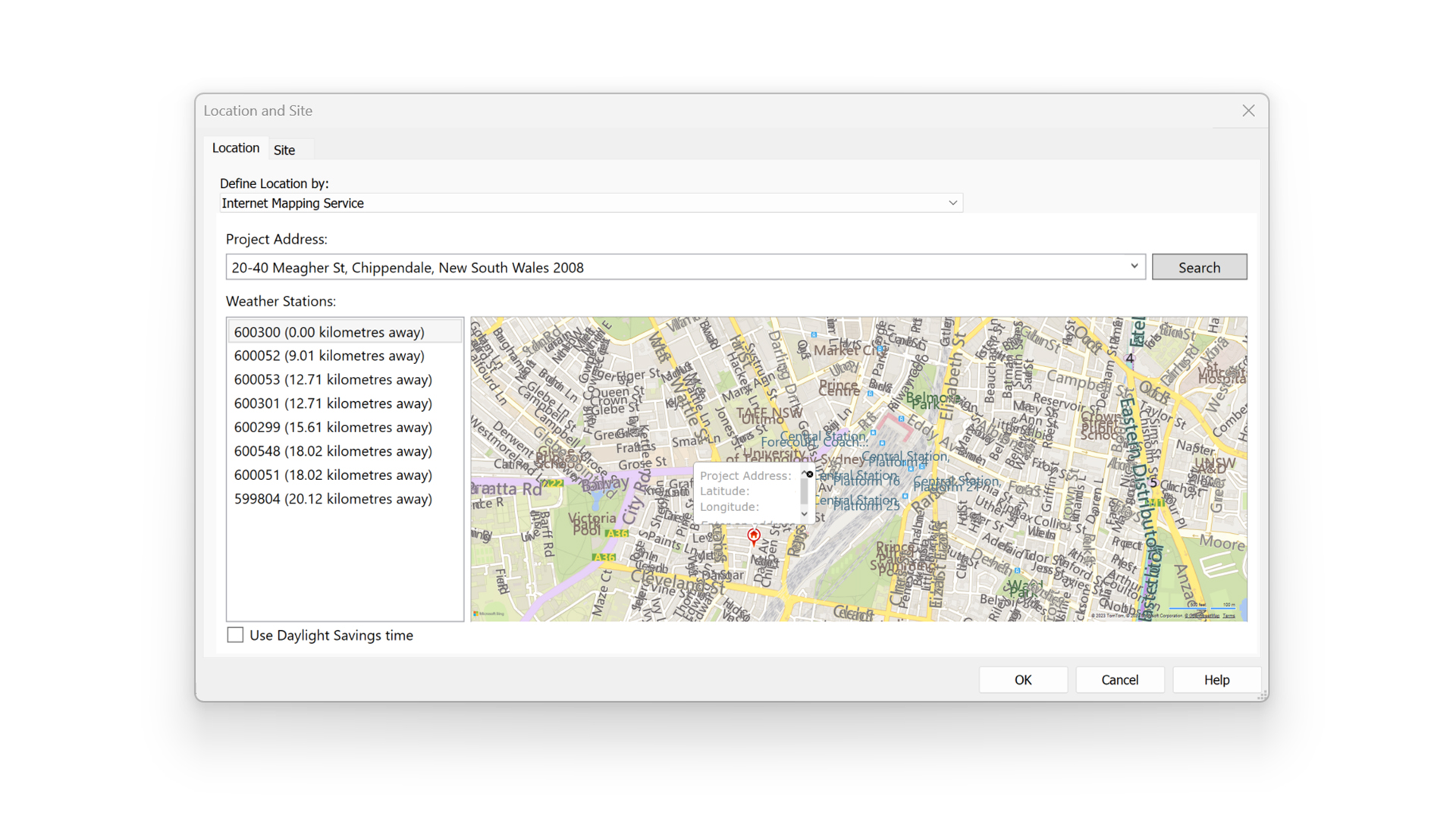The height and width of the screenshot is (819, 1456).
Task: Close the Location and Site dialog
Action: click(1248, 111)
